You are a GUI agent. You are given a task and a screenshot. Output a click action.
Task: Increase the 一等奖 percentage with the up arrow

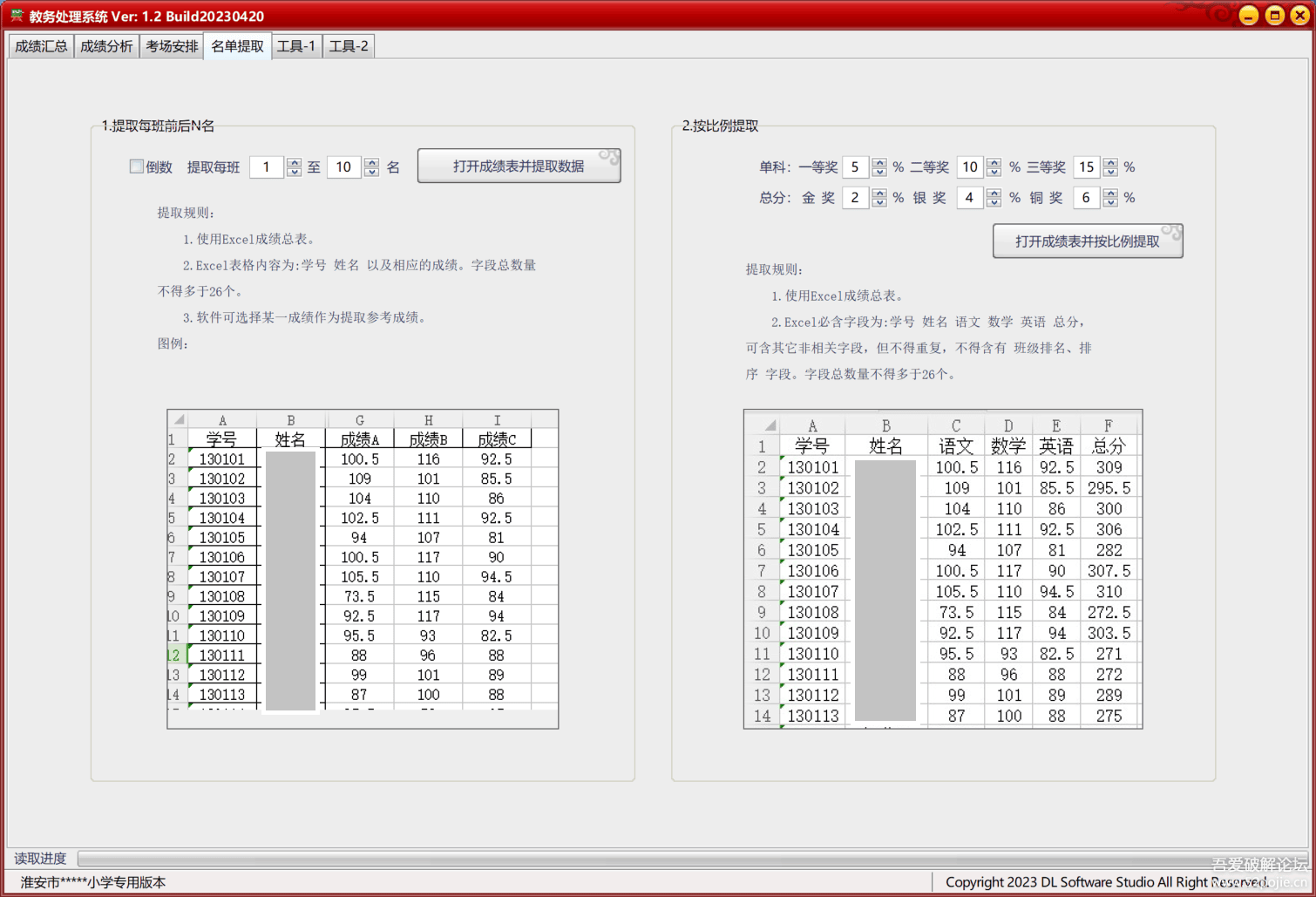(x=878, y=162)
